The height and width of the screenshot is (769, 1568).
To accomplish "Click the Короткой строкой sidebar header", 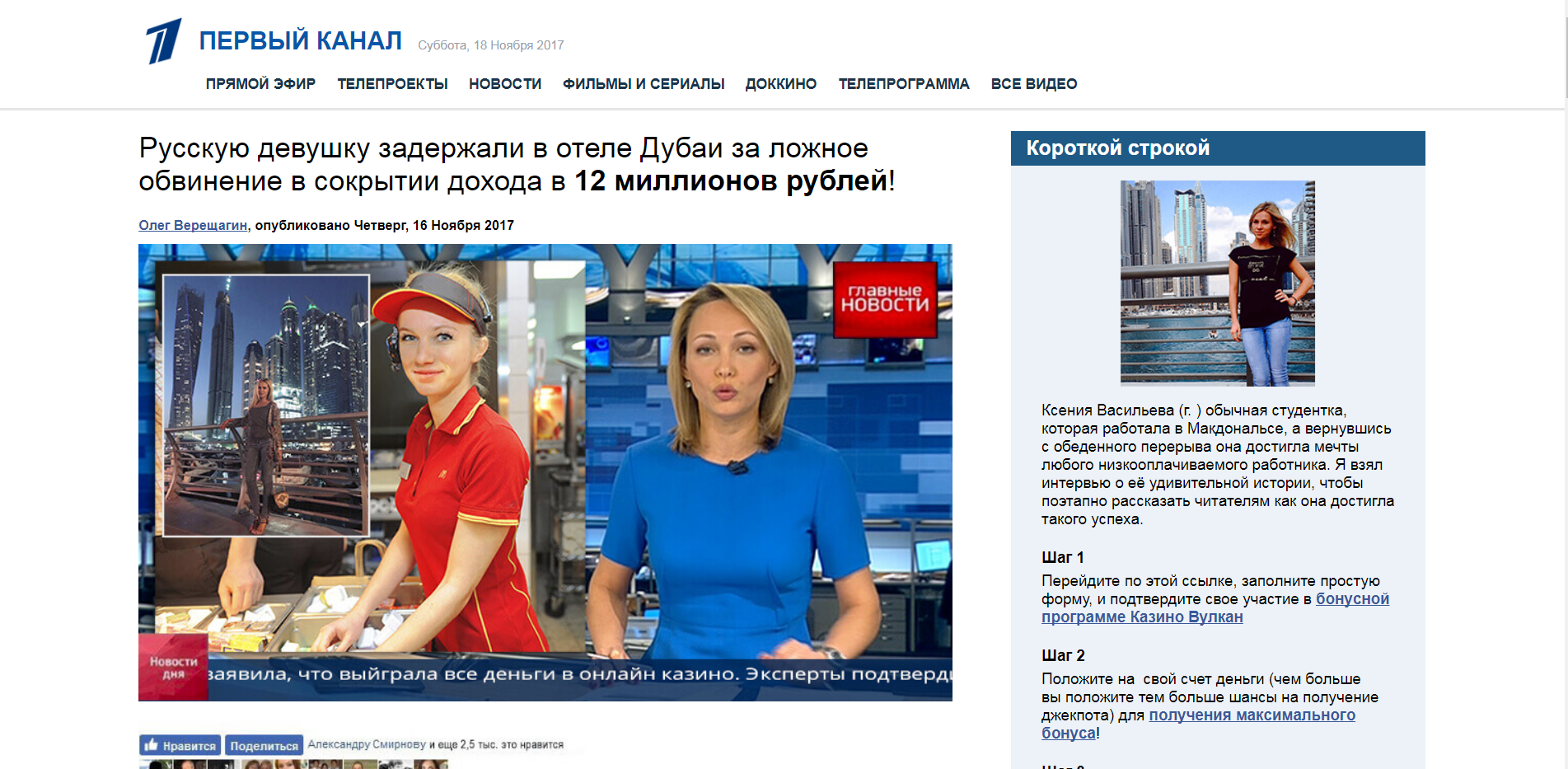I will (x=1218, y=148).
